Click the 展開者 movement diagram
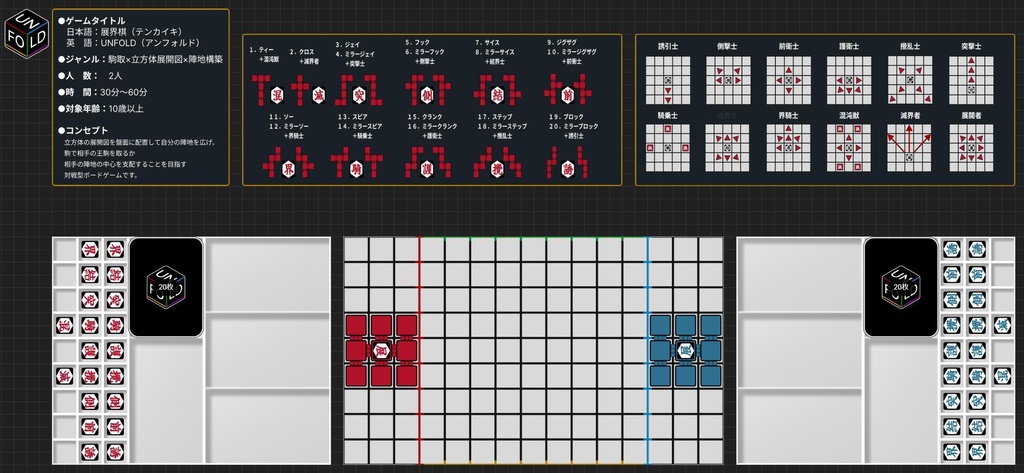1024x473 pixels. coord(970,148)
